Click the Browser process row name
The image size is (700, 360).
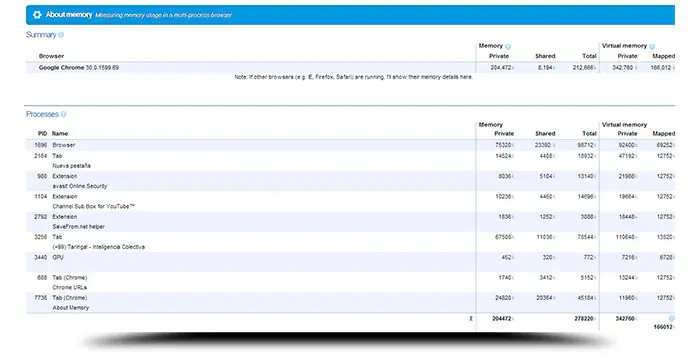coord(64,145)
